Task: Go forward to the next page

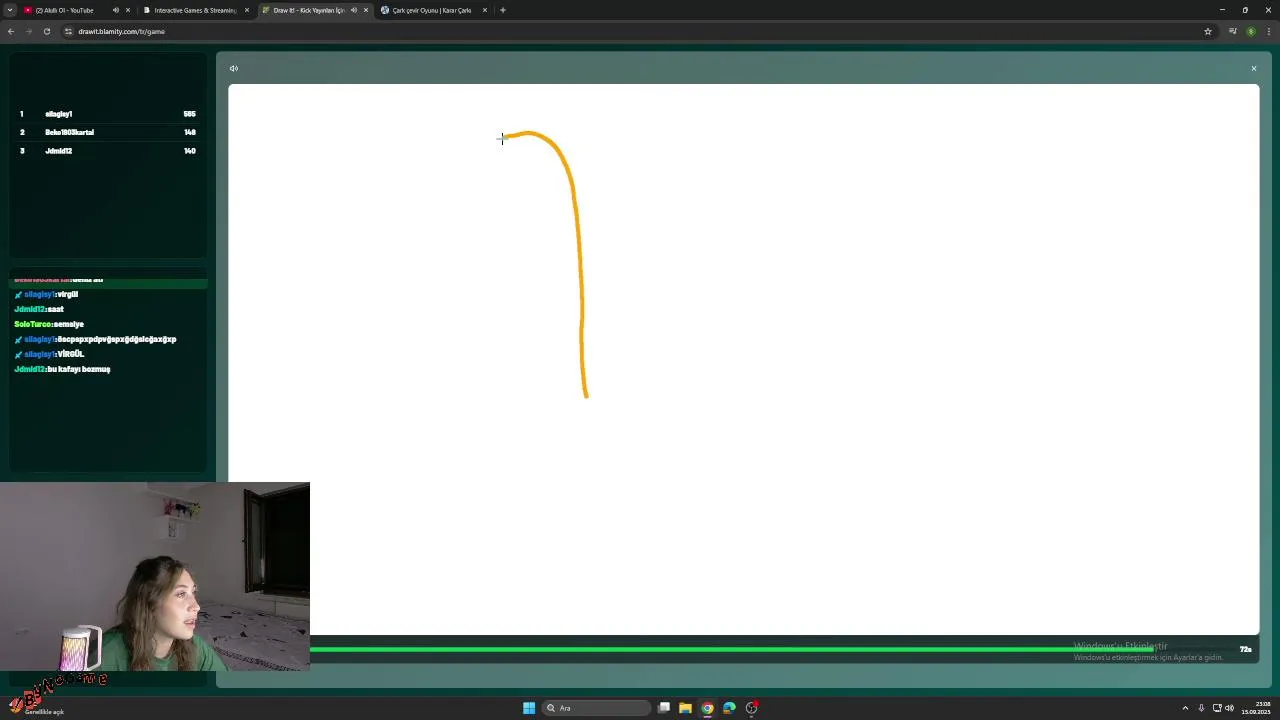Action: click(x=28, y=31)
